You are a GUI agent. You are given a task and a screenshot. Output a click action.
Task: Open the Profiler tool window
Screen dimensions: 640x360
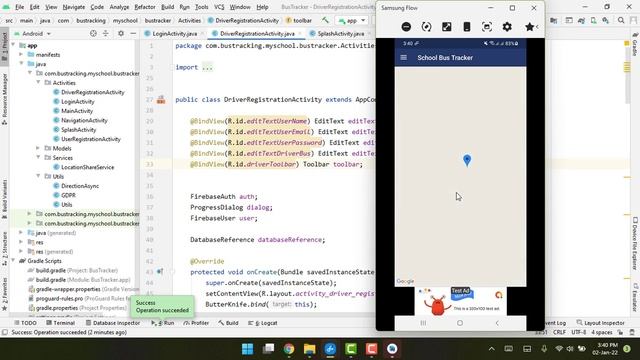(x=196, y=323)
